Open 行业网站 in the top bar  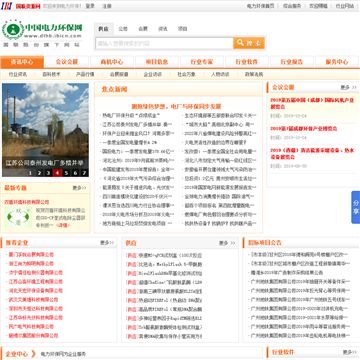[345, 6]
